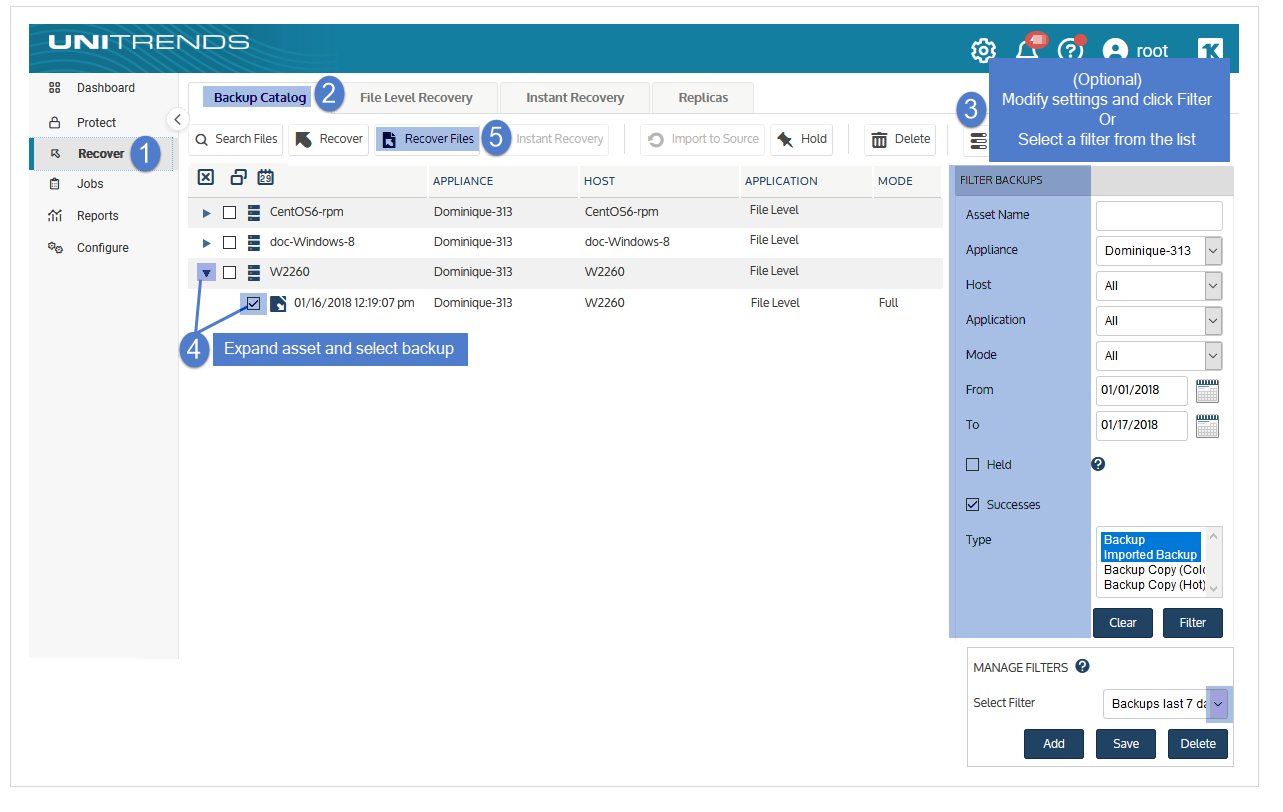Open the Mode filter dropdown

1159,356
